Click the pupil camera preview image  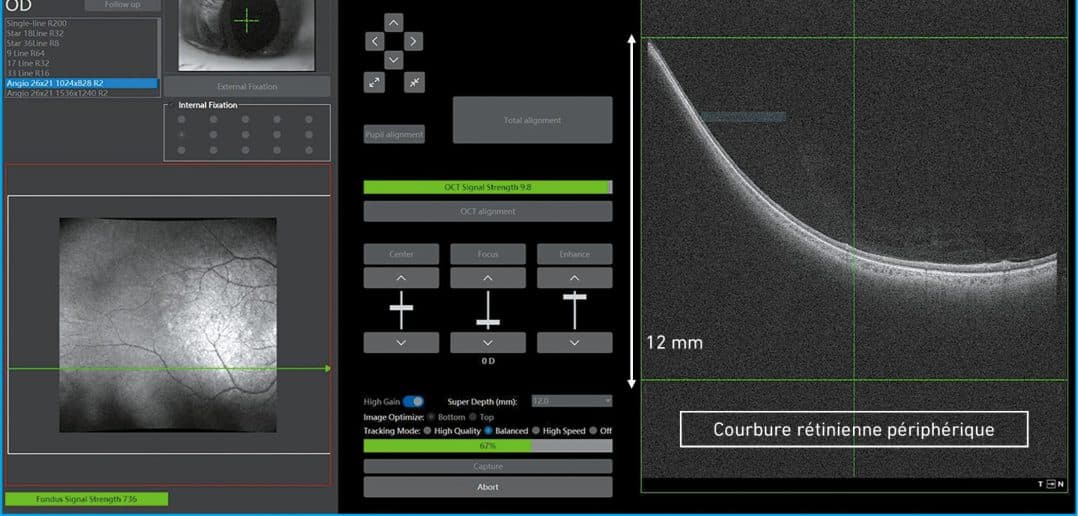247,35
